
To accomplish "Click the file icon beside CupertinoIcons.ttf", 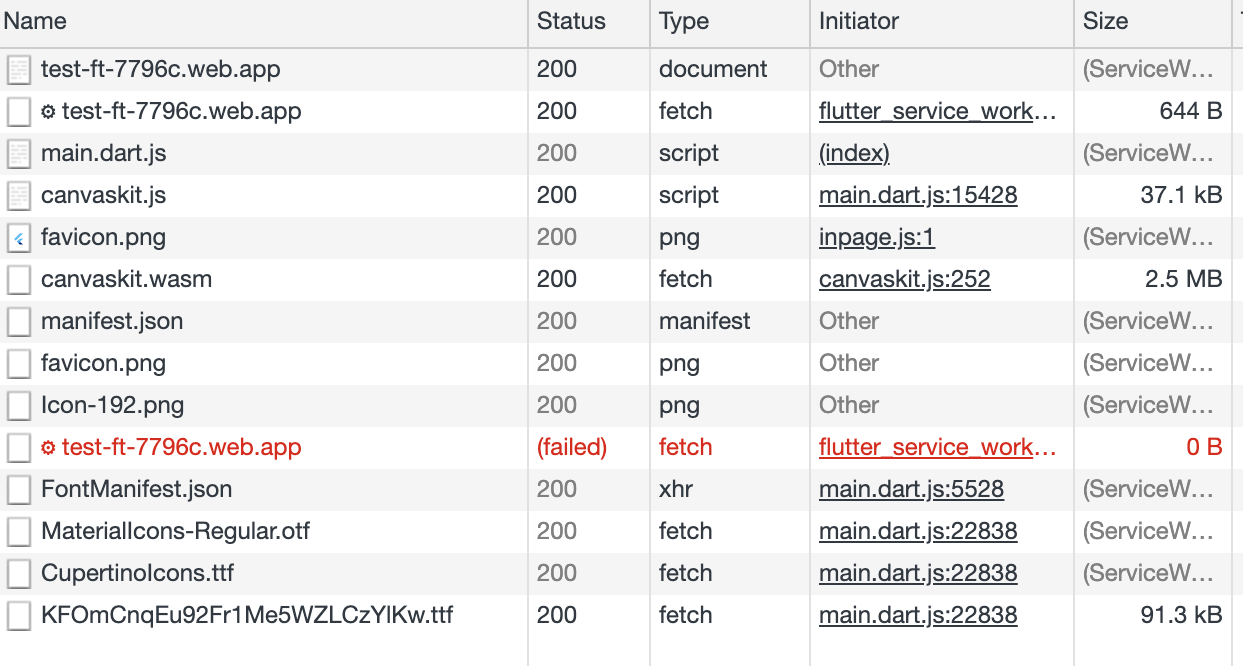I will tap(19, 574).
